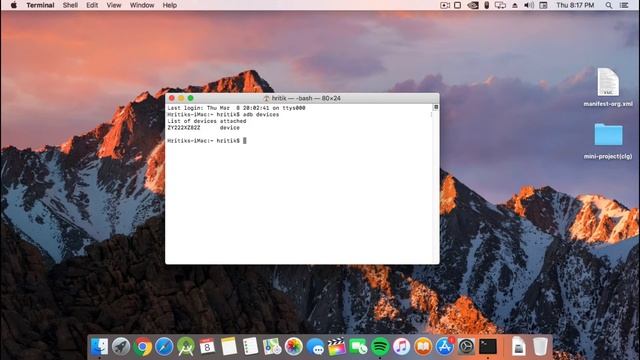Screen dimensions: 640x360
Task: Click the eject icon in menu bar
Action: [515, 5]
